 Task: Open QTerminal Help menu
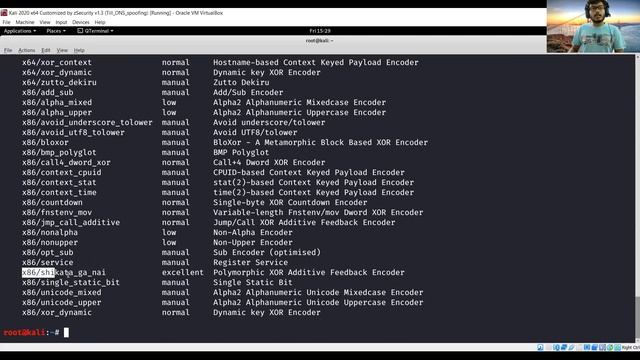point(79,50)
